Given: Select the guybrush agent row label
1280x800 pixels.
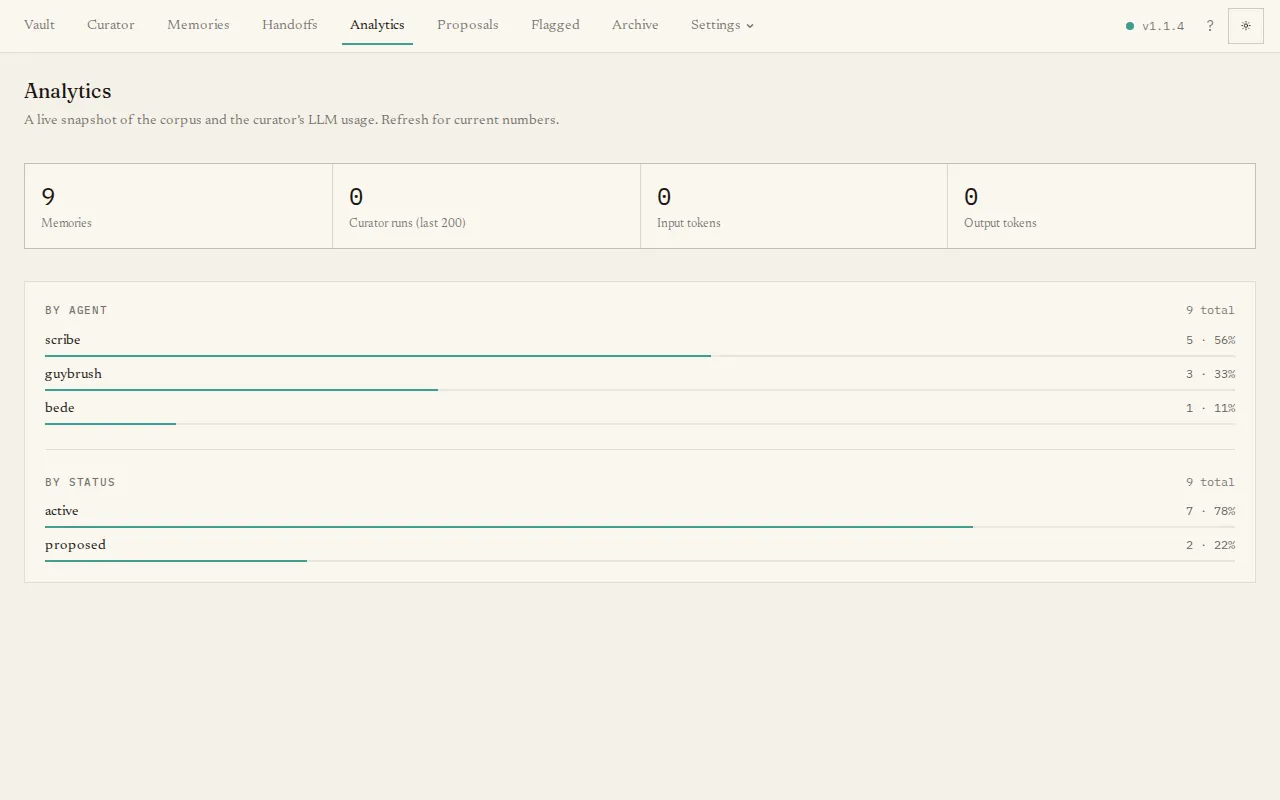Looking at the screenshot, I should [x=73, y=374].
